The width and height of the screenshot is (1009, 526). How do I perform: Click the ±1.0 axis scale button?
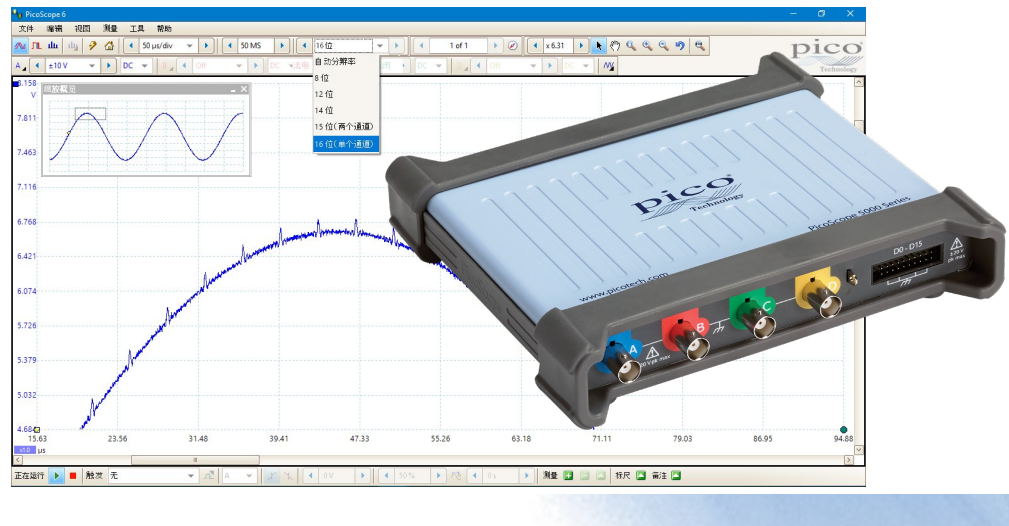click(24, 450)
